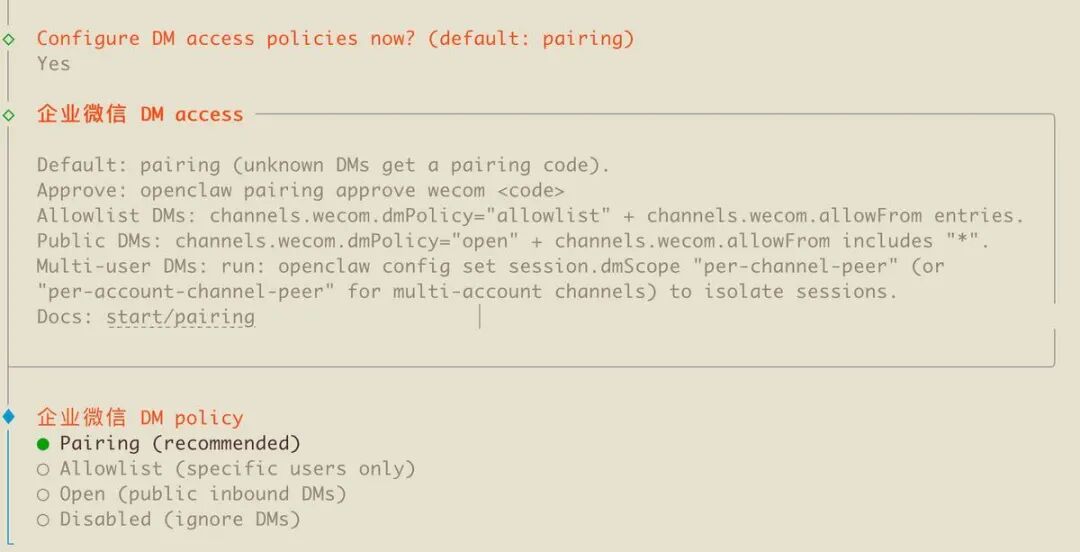This screenshot has height=552, width=1080.
Task: Click the "Approve: openclaw pairing approve" command line
Action: pyautogui.click(x=300, y=190)
